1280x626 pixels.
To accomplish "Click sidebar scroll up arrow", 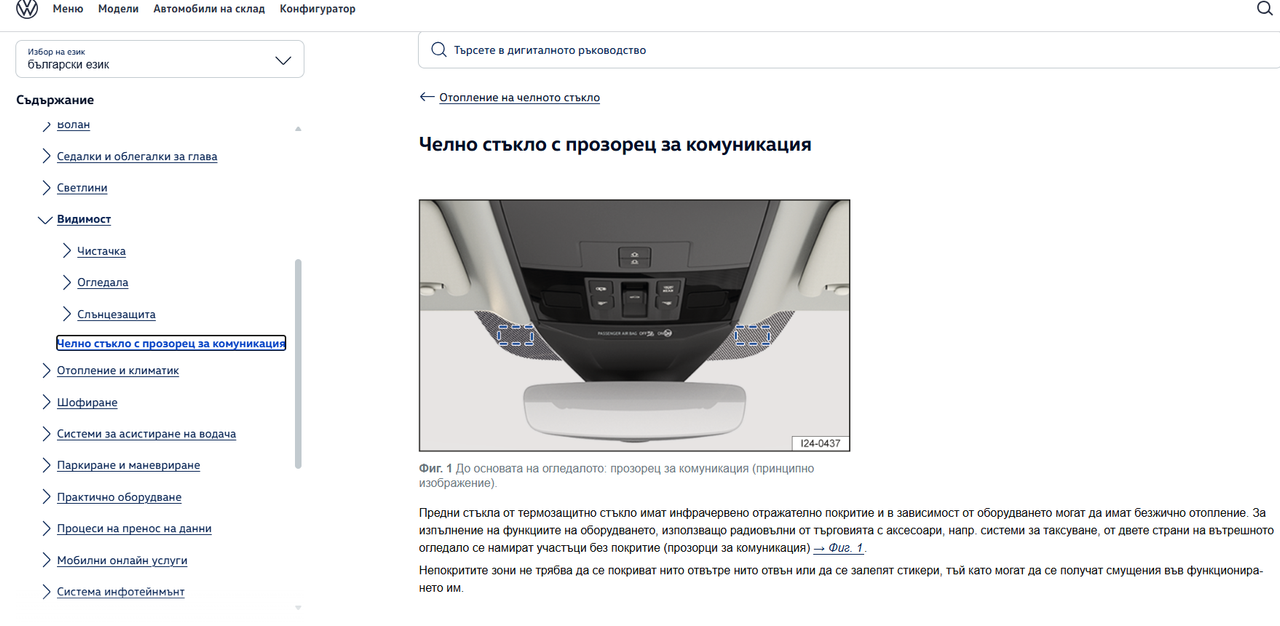I will click(298, 129).
